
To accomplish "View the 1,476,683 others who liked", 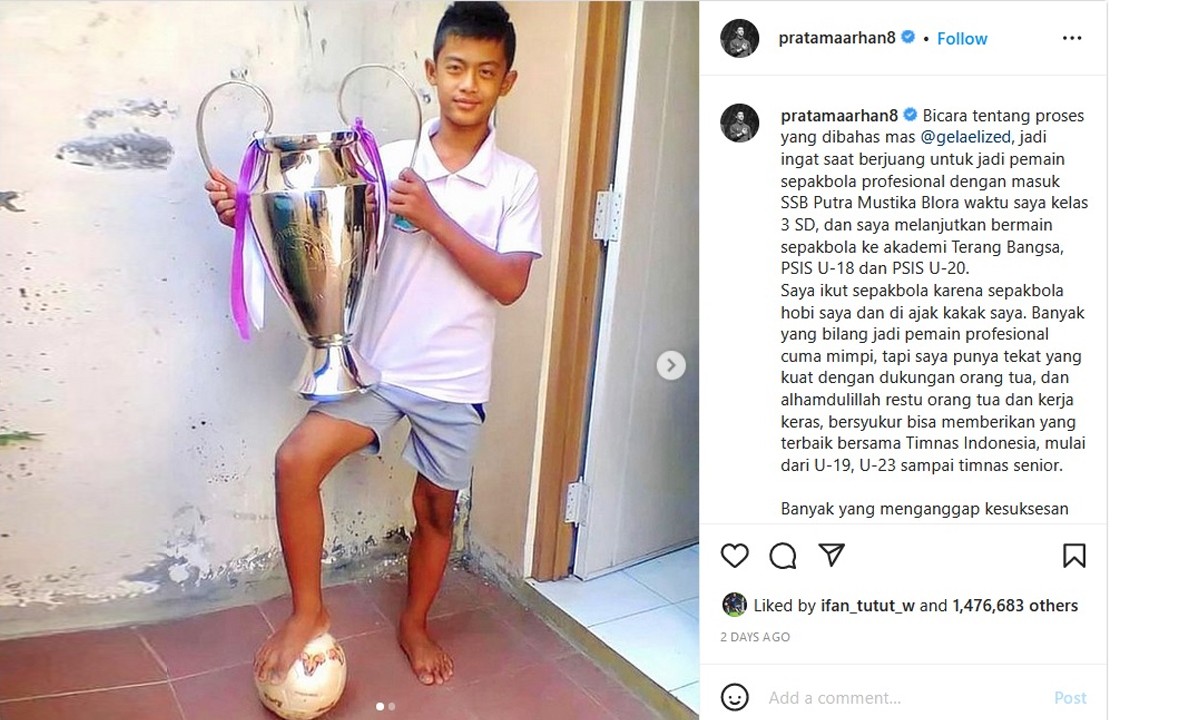I will click(x=1015, y=605).
